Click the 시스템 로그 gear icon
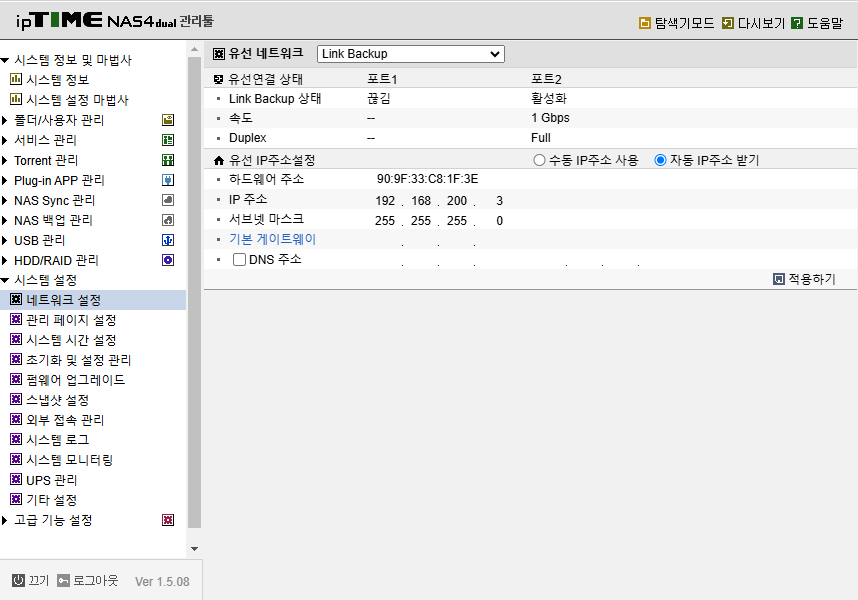Image resolution: width=858 pixels, height=600 pixels. pos(16,439)
